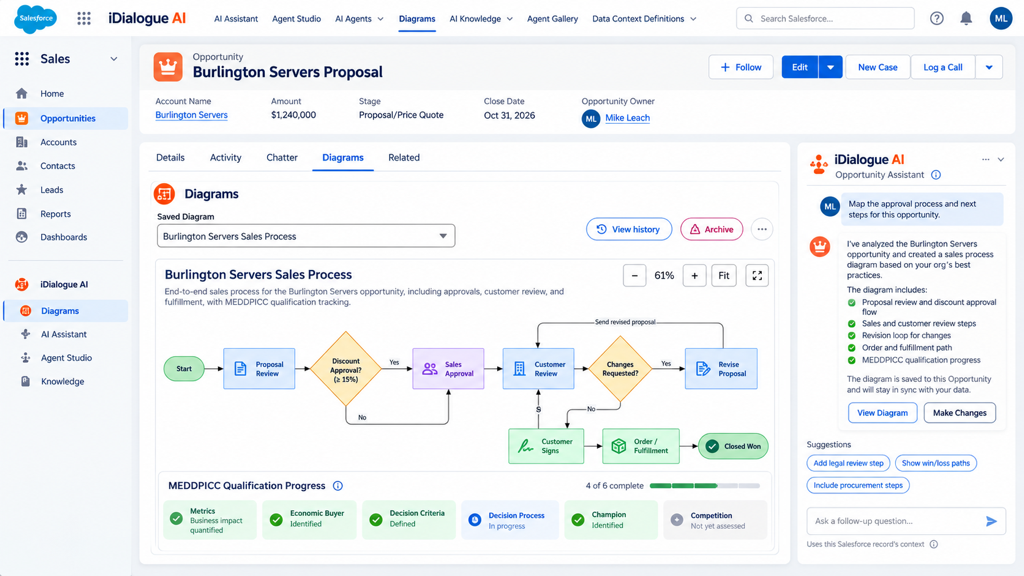
Task: Click the Economic Buyer qualification card
Action: pyautogui.click(x=310, y=520)
